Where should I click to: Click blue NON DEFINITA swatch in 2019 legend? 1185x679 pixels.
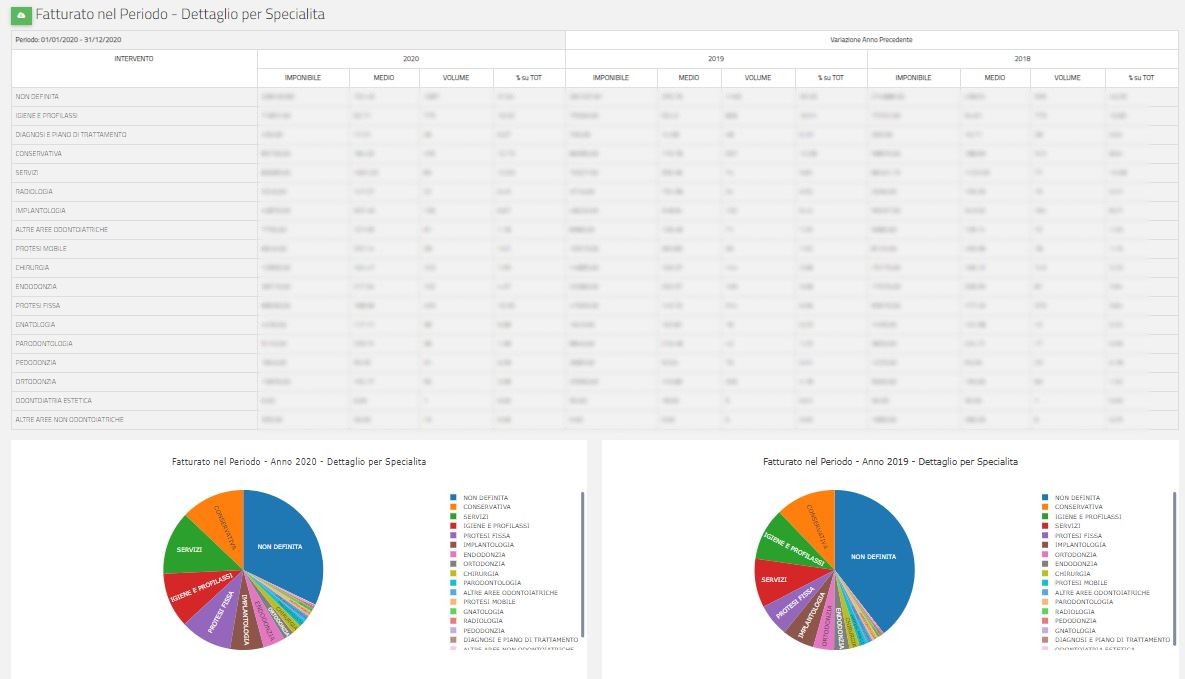pos(1046,497)
